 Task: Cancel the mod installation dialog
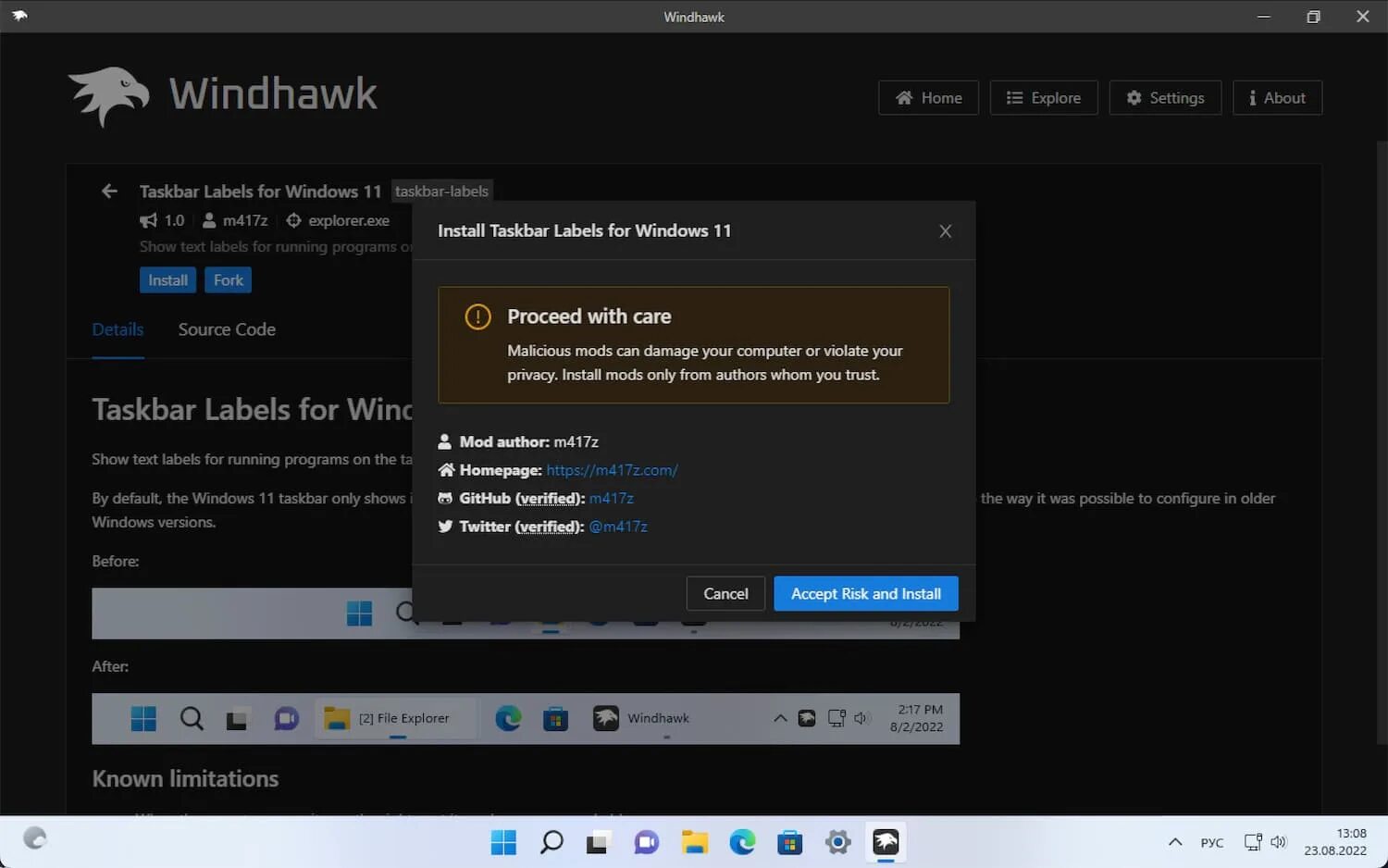pos(725,594)
